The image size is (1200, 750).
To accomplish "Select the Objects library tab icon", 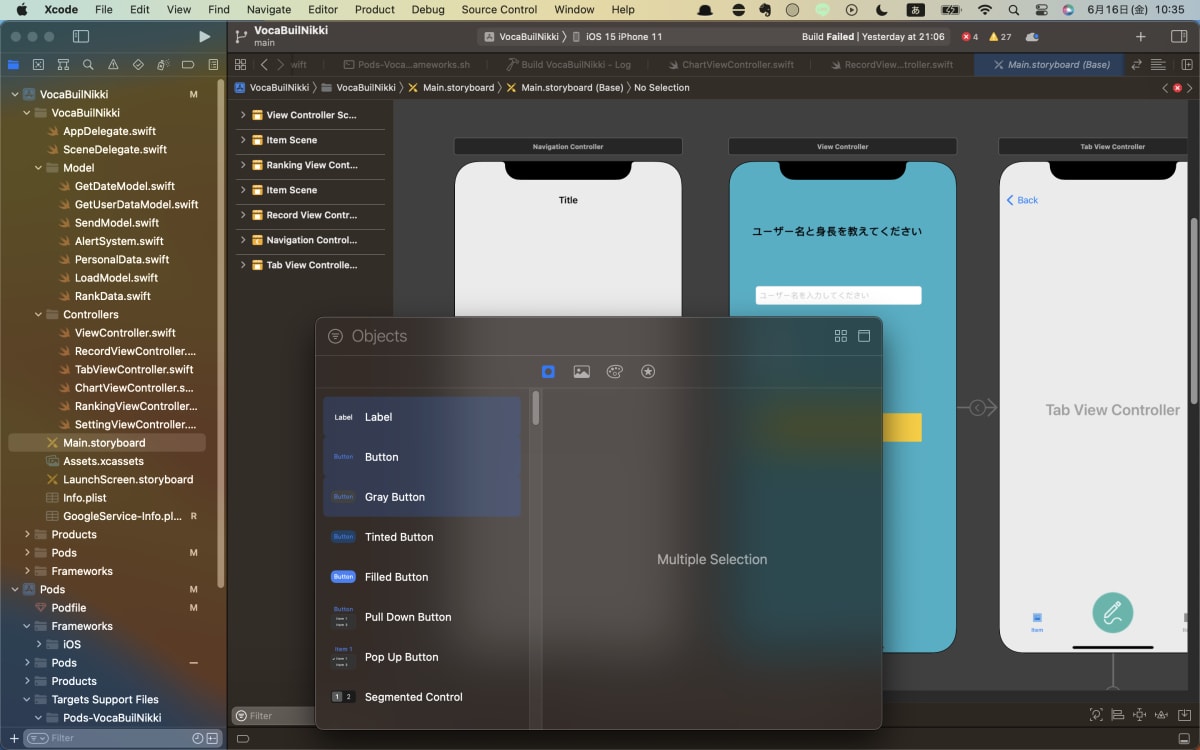I will [x=548, y=372].
